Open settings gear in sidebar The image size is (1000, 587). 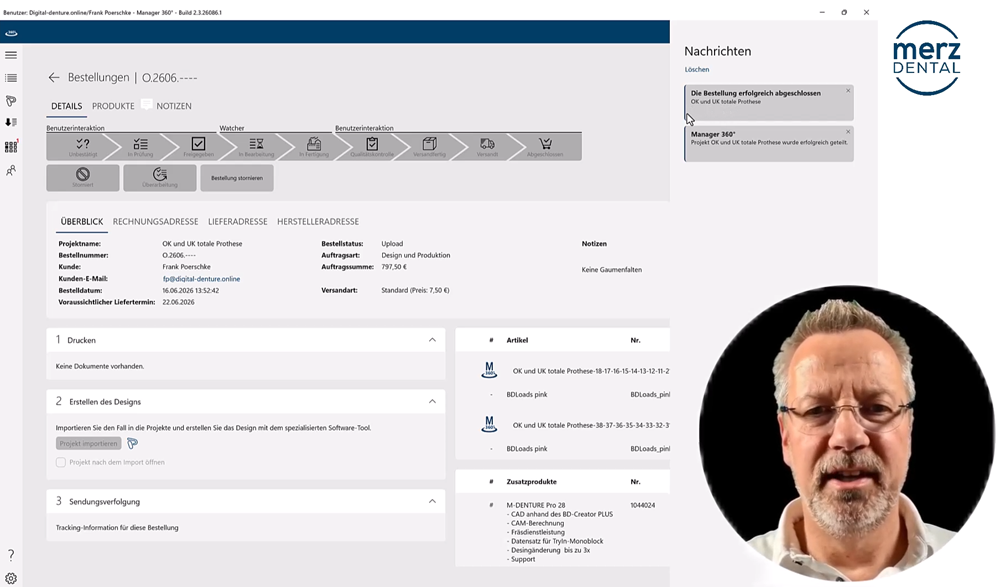[x=11, y=579]
